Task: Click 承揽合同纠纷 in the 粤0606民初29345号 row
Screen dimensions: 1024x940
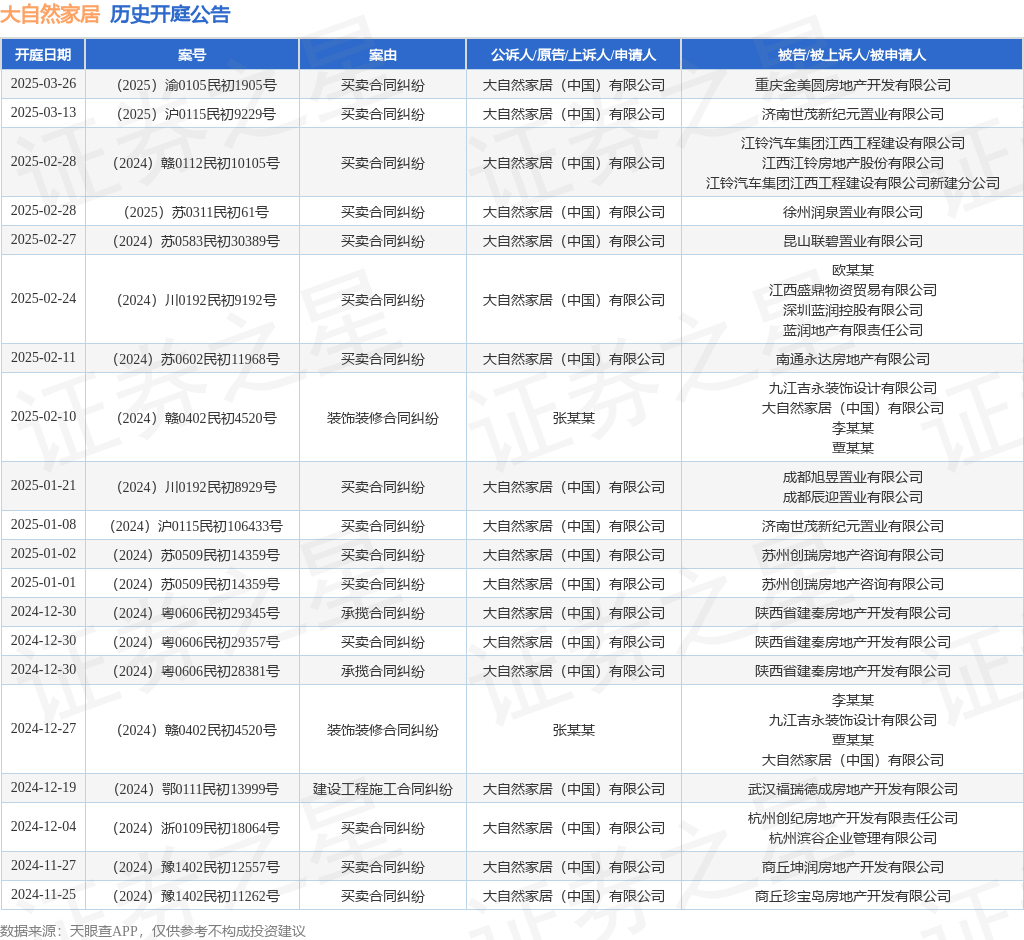Action: coord(383,613)
